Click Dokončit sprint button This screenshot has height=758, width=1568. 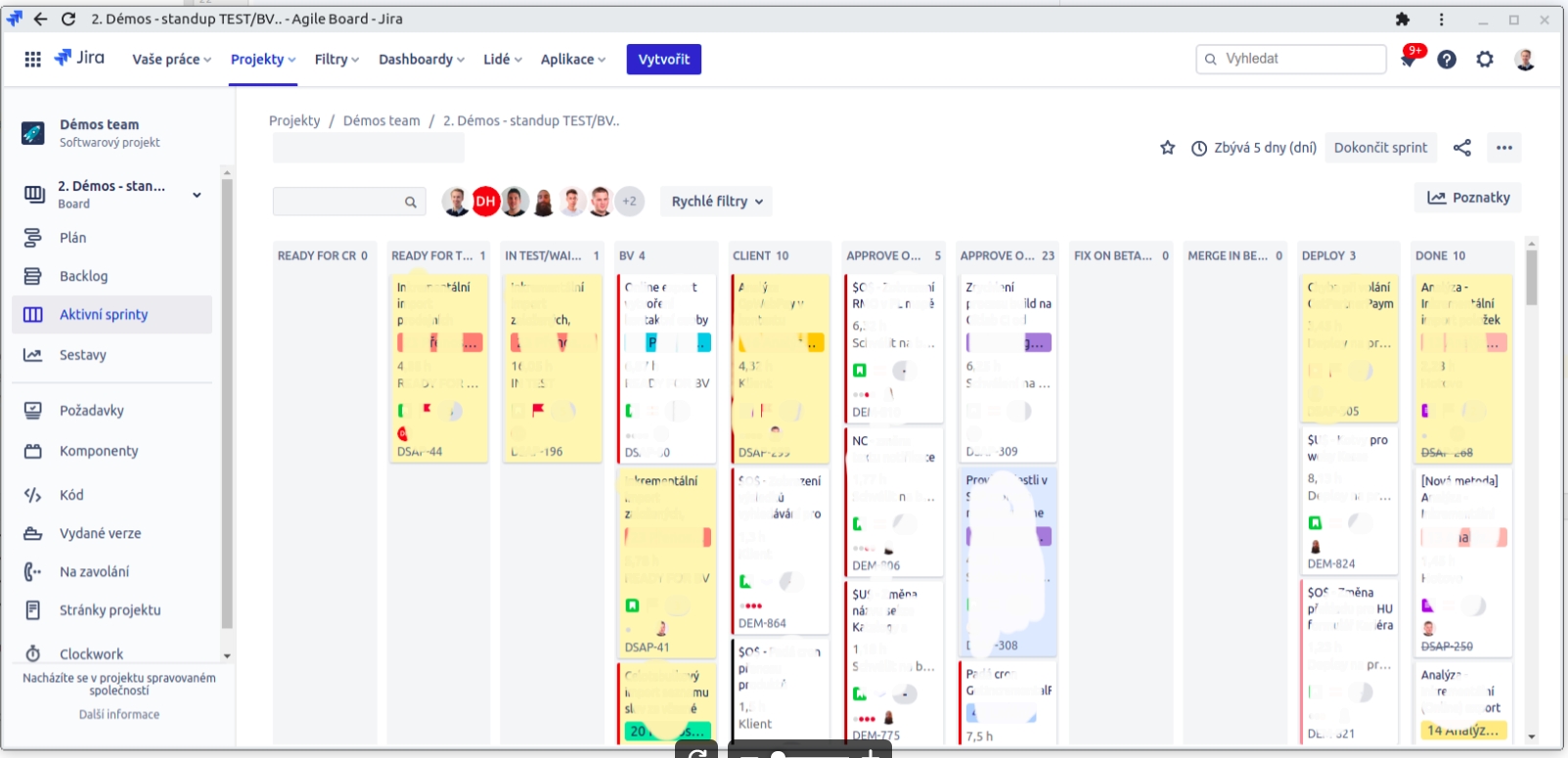click(1380, 148)
